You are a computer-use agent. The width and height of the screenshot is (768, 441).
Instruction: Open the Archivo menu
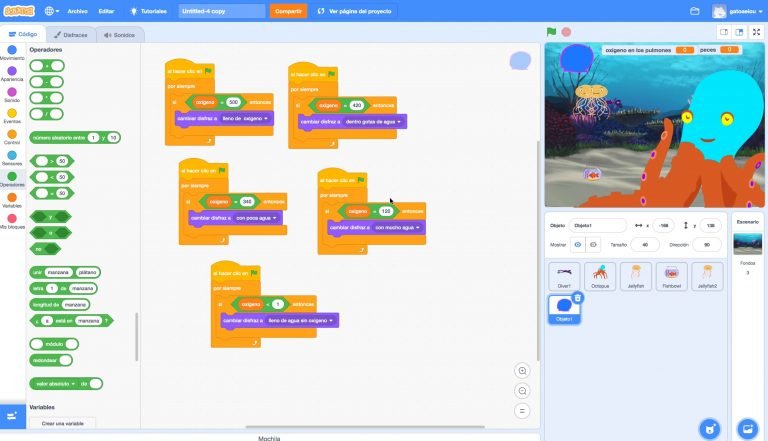pyautogui.click(x=77, y=11)
